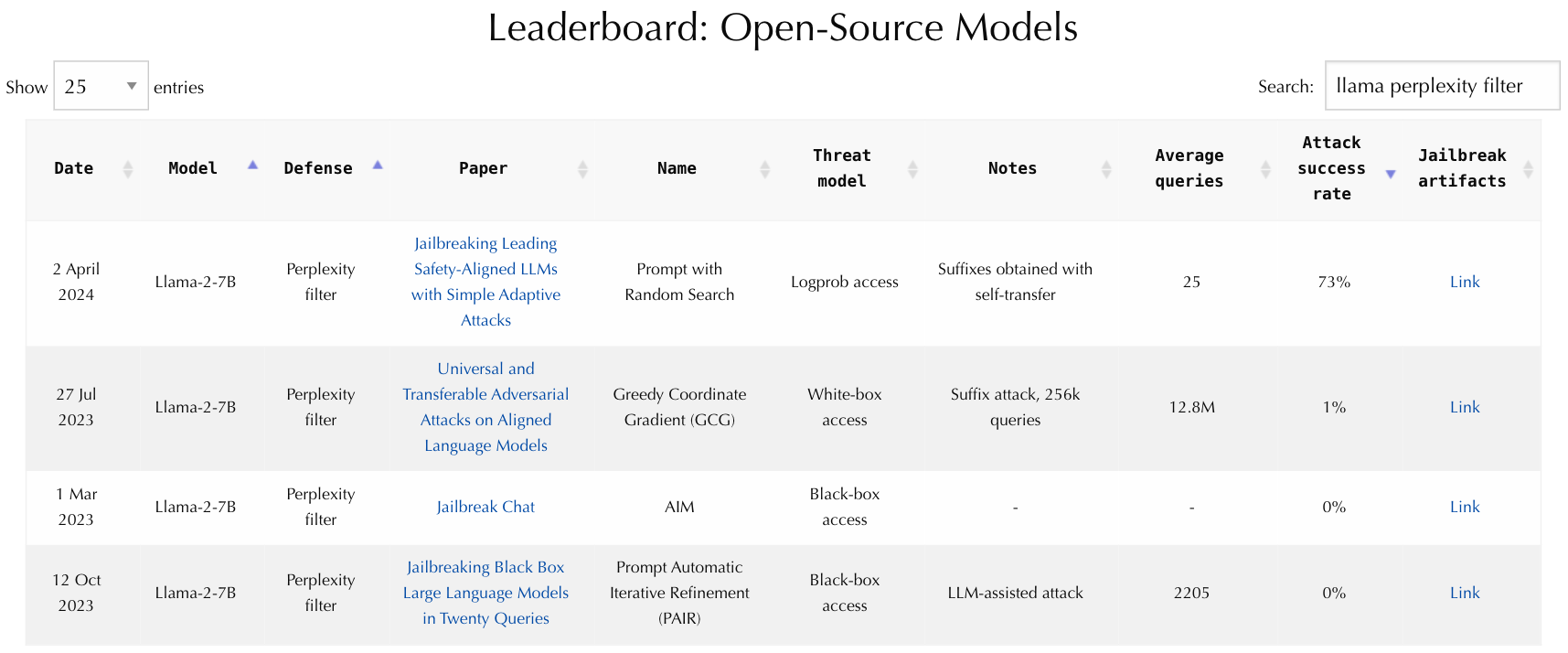Click the 2205 average queries value
Image resolution: width=1568 pixels, height=653 pixels.
pos(1191,593)
